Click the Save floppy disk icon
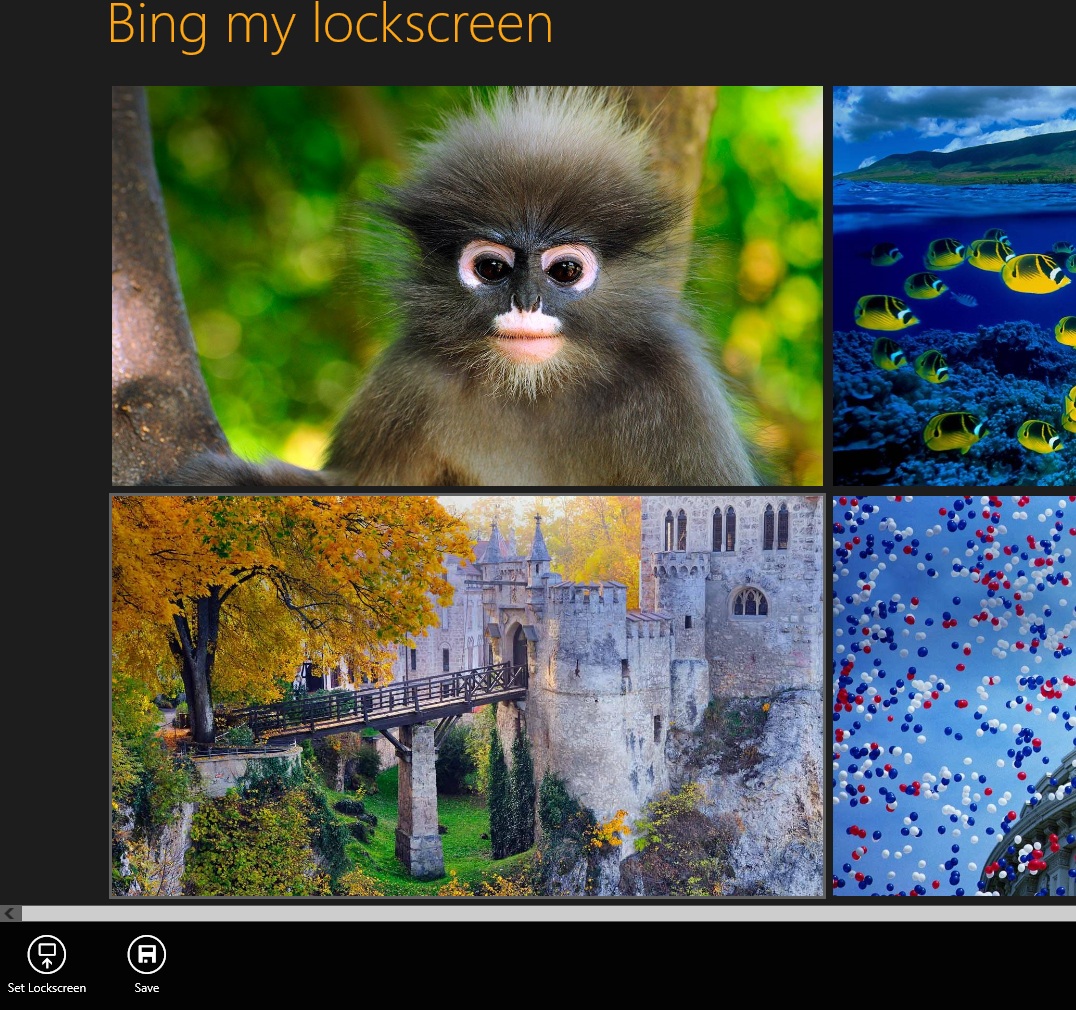 point(147,954)
